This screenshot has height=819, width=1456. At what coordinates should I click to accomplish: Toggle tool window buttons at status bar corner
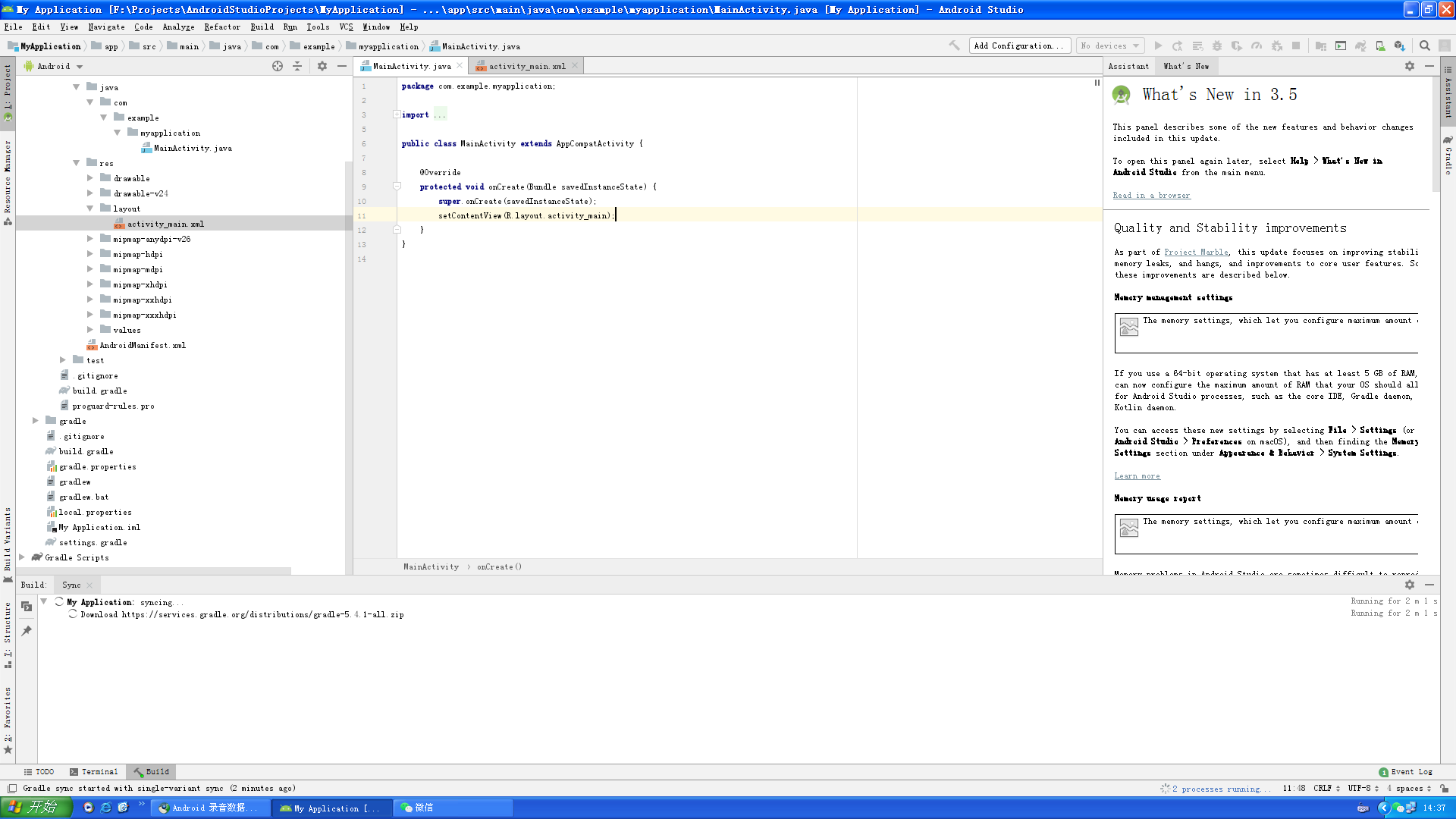12,789
